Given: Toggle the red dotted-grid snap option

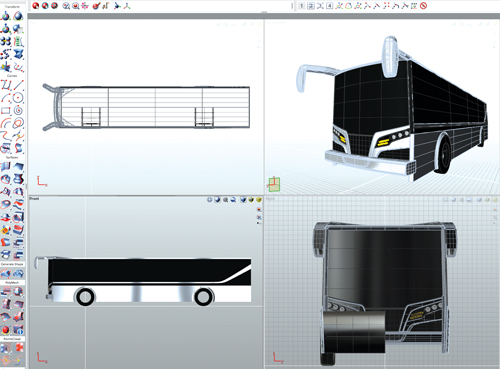Looking at the screenshot, I should tap(387, 6).
